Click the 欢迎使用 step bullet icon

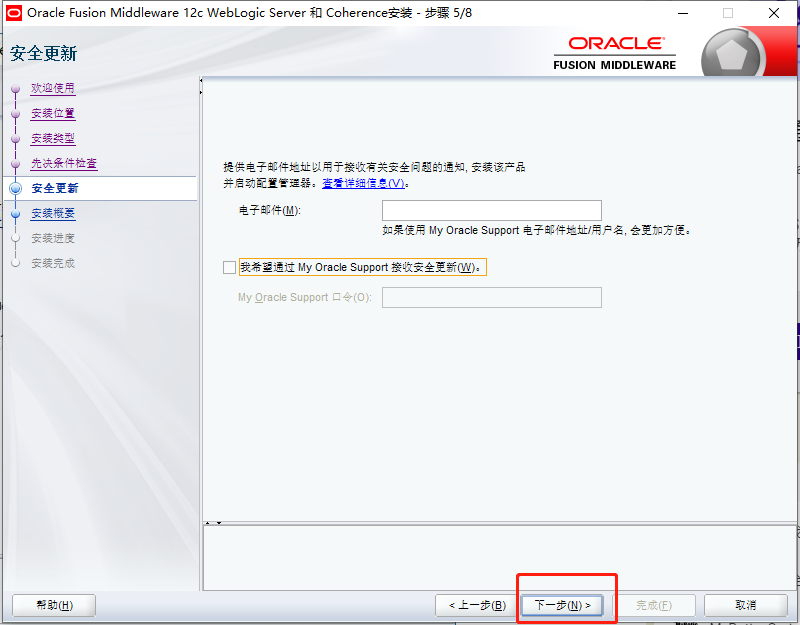coord(16,88)
